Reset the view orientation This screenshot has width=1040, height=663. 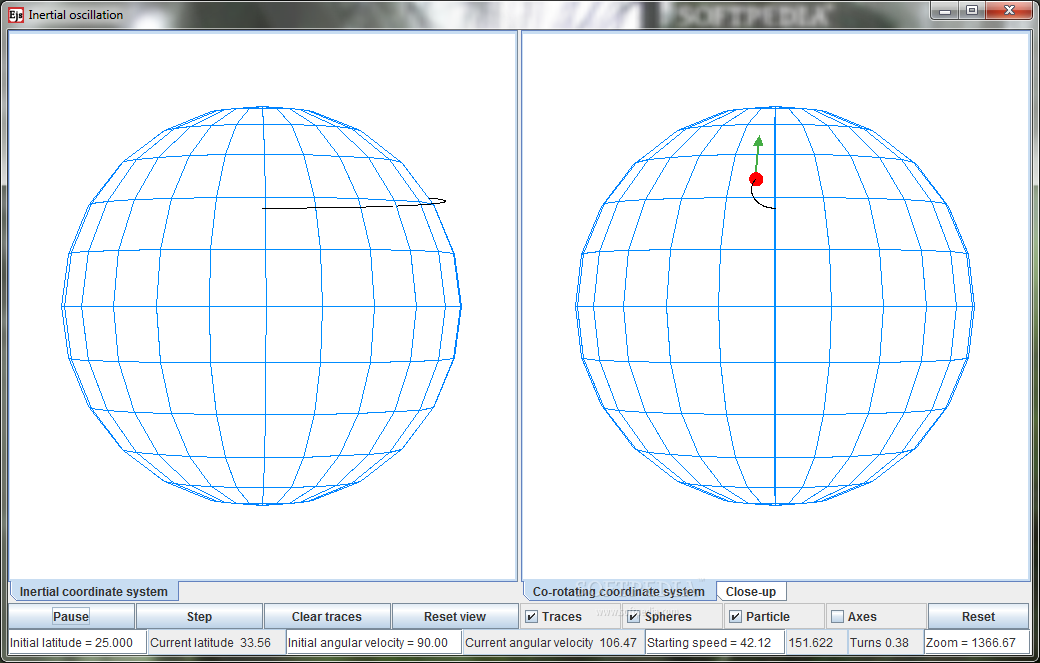pyautogui.click(x=454, y=617)
